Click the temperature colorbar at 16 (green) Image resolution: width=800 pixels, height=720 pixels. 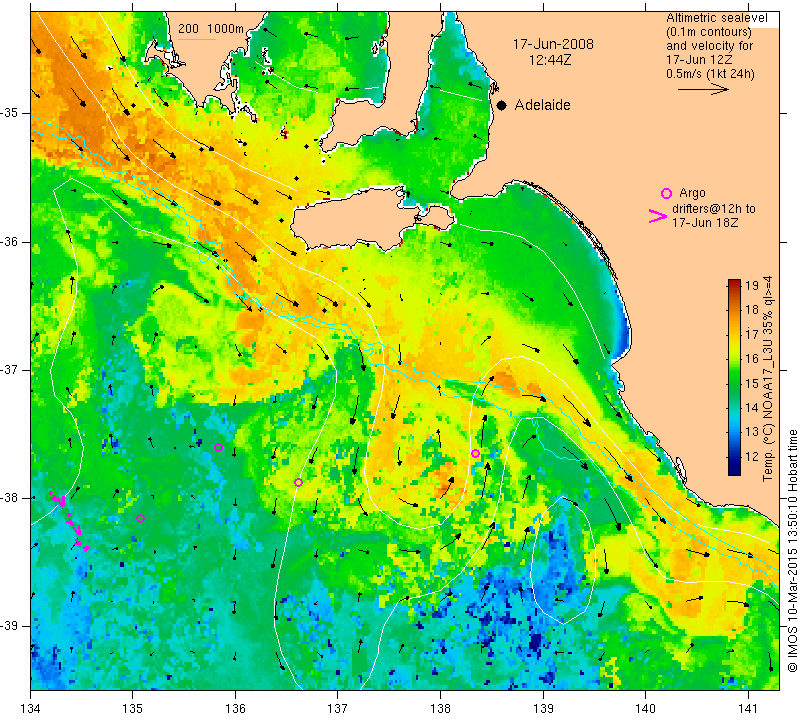point(734,358)
